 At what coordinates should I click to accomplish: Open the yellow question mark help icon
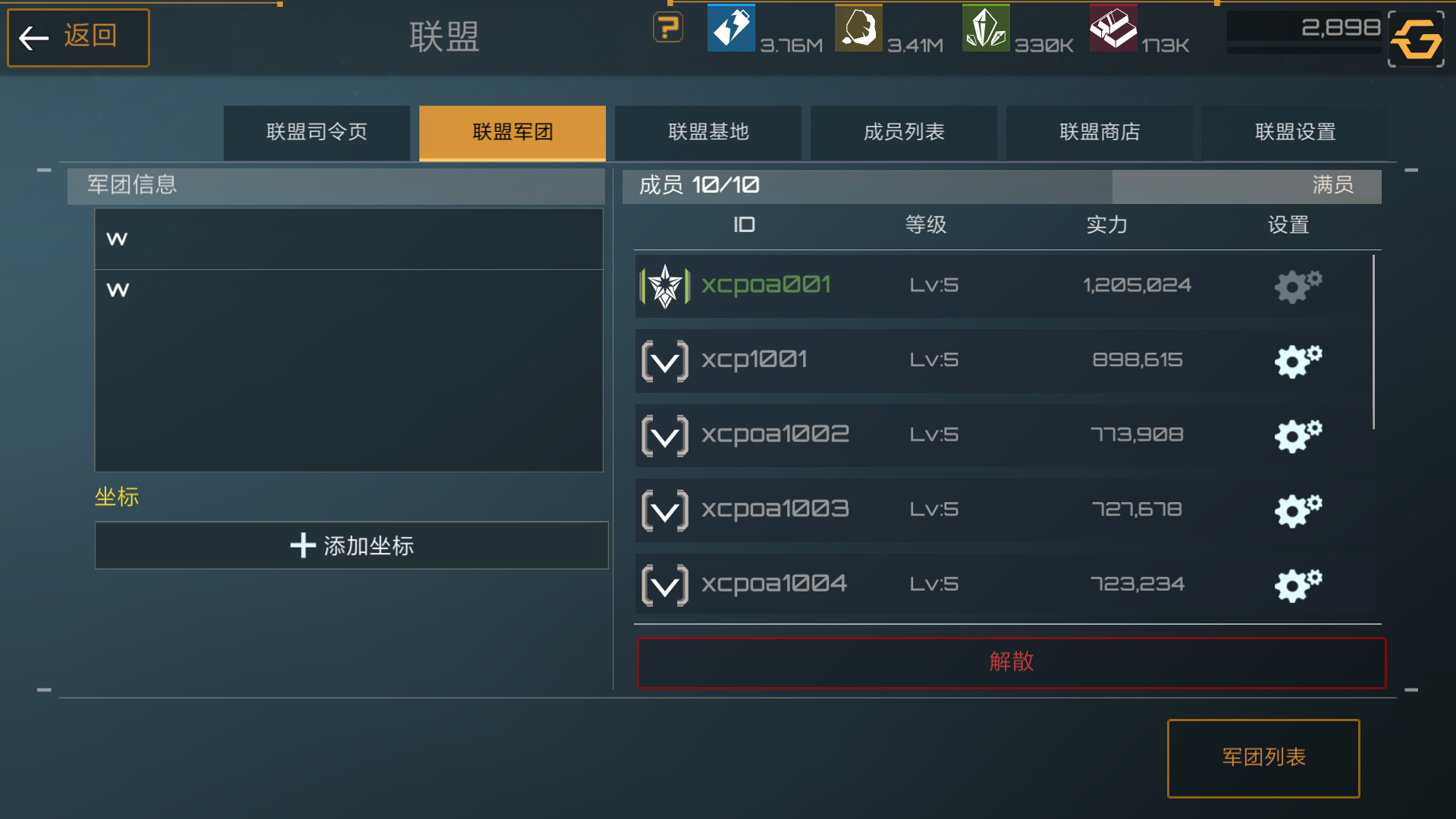click(x=668, y=28)
